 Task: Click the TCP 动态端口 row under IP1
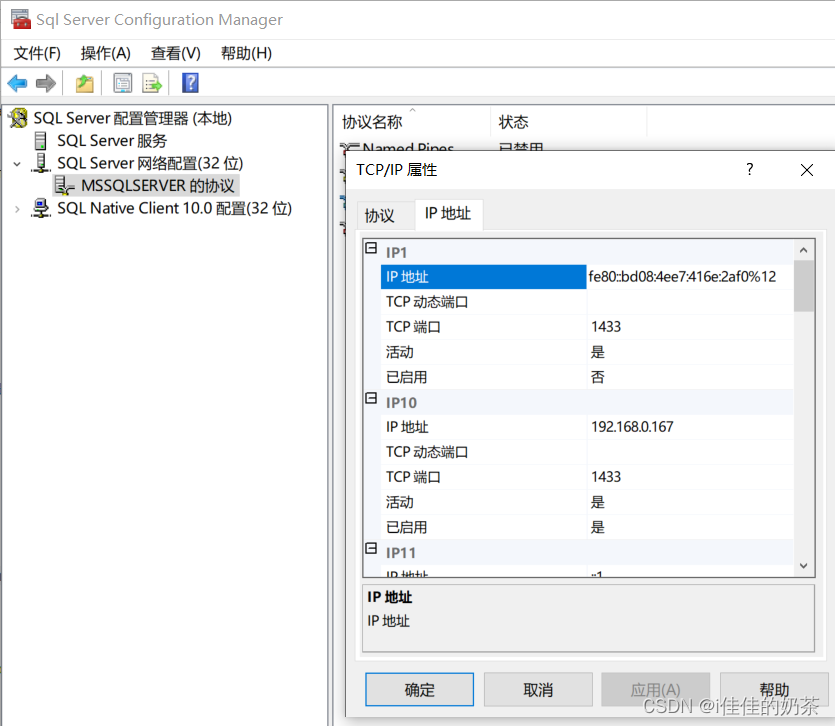[587, 302]
